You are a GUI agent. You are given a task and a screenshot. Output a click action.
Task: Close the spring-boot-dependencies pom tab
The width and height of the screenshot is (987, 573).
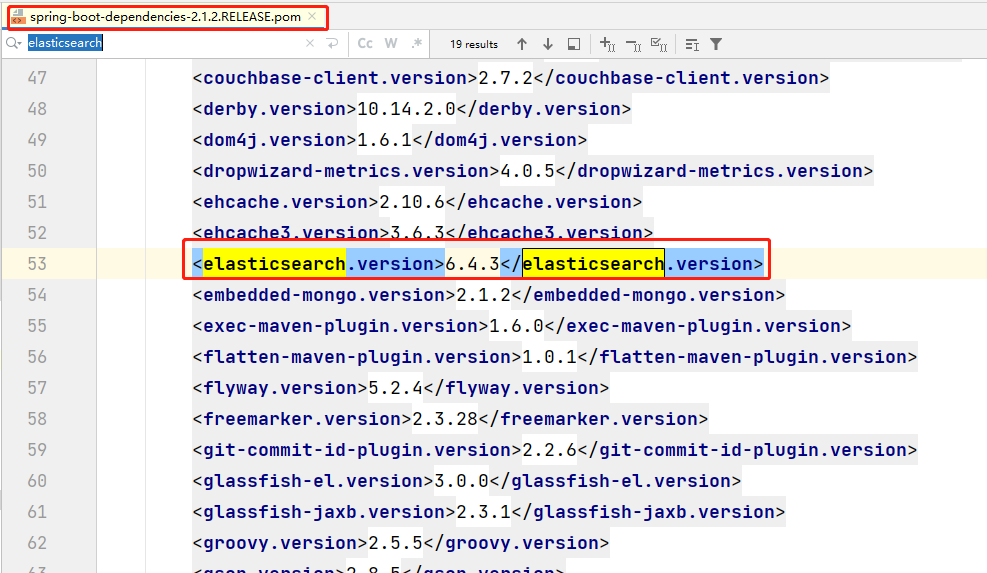(x=312, y=17)
